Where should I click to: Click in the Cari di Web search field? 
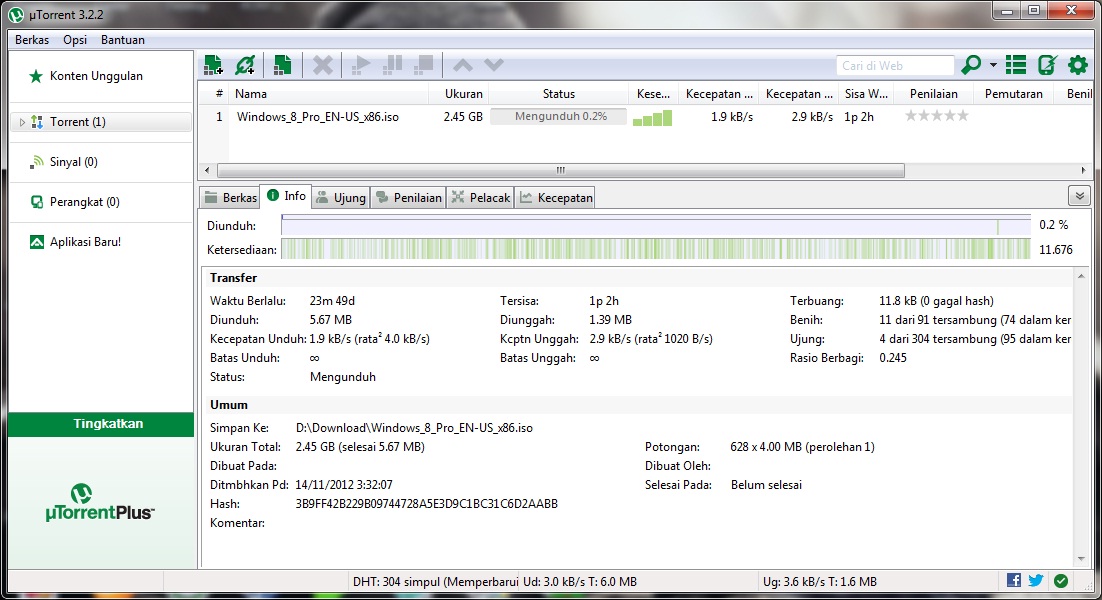[895, 65]
